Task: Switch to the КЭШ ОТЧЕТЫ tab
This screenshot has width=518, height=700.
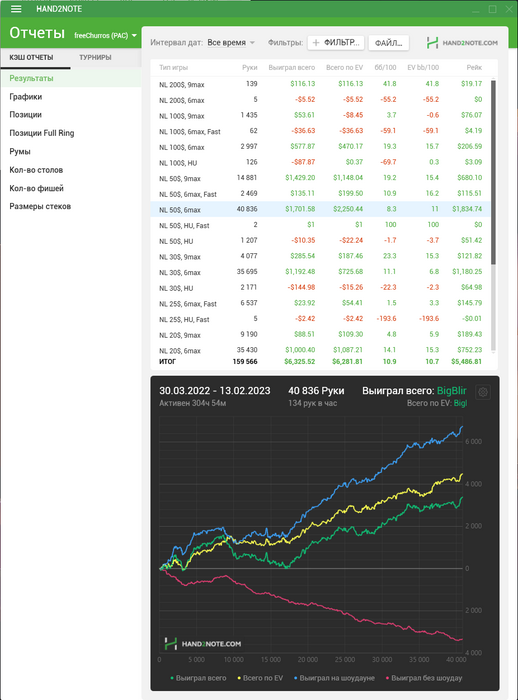Action: tap(31, 57)
